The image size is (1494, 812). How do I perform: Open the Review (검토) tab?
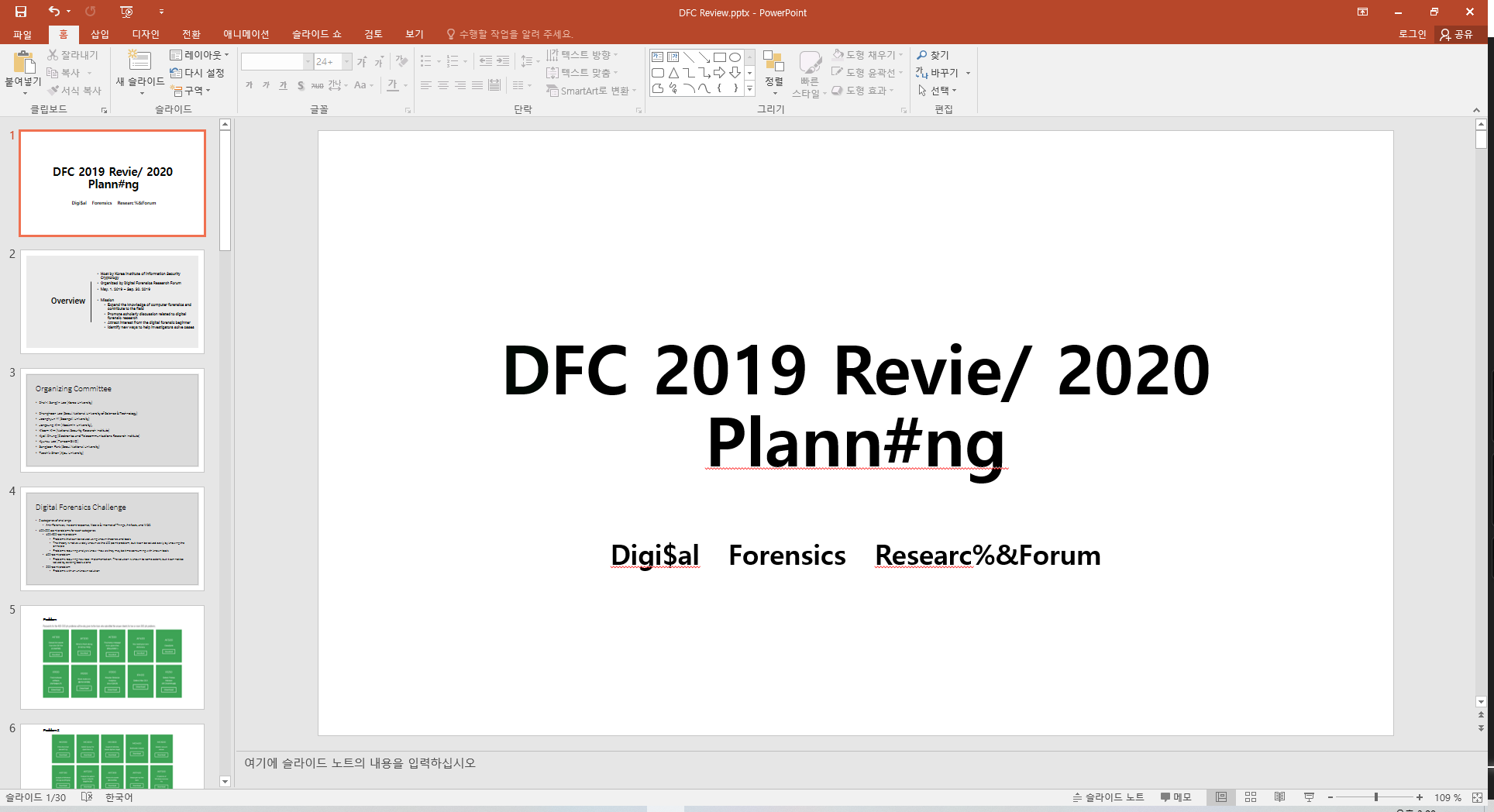373,34
